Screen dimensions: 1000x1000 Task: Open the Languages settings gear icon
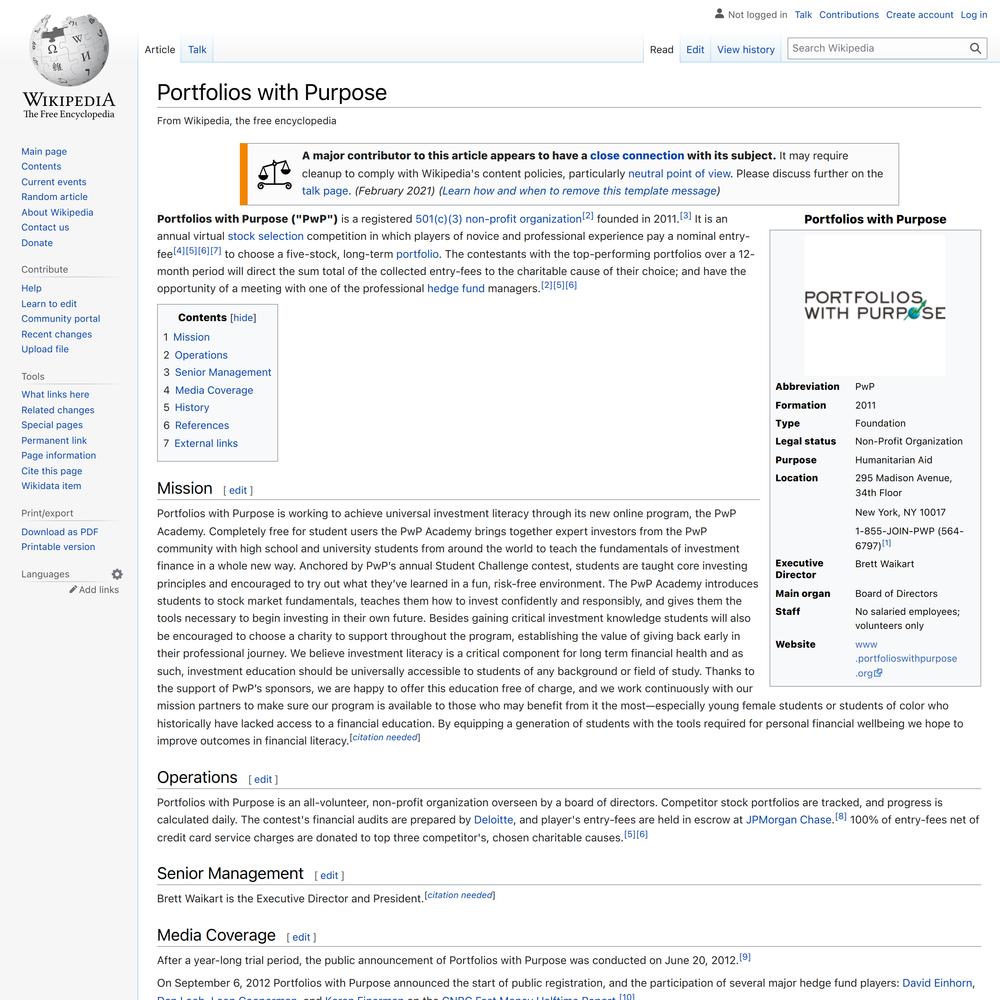[x=117, y=574]
